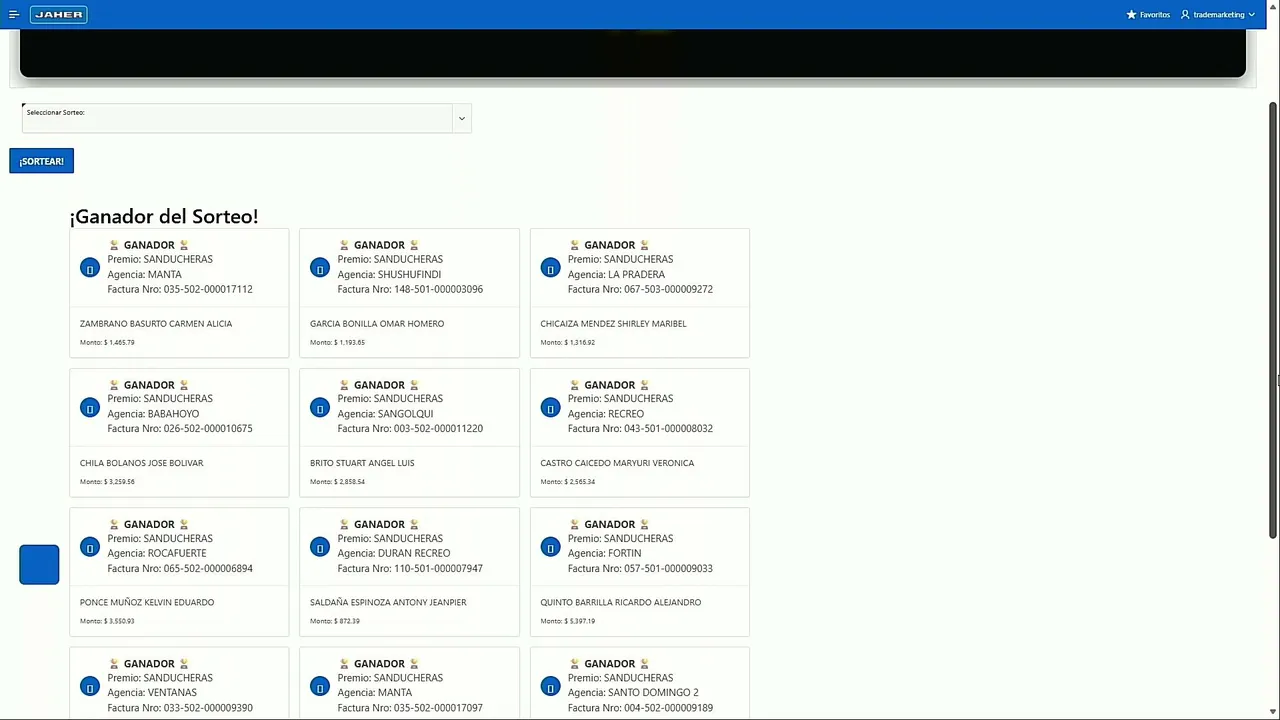Click blue icon on CASTRO CAICEDO card
Screen dimensions: 1280x720
click(550, 407)
